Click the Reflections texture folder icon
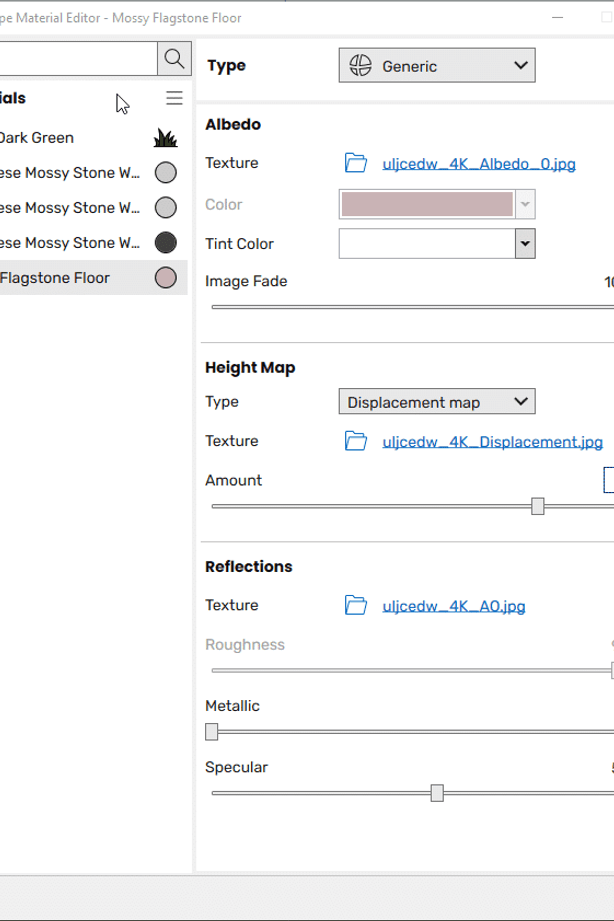This screenshot has width=614, height=921. (356, 605)
